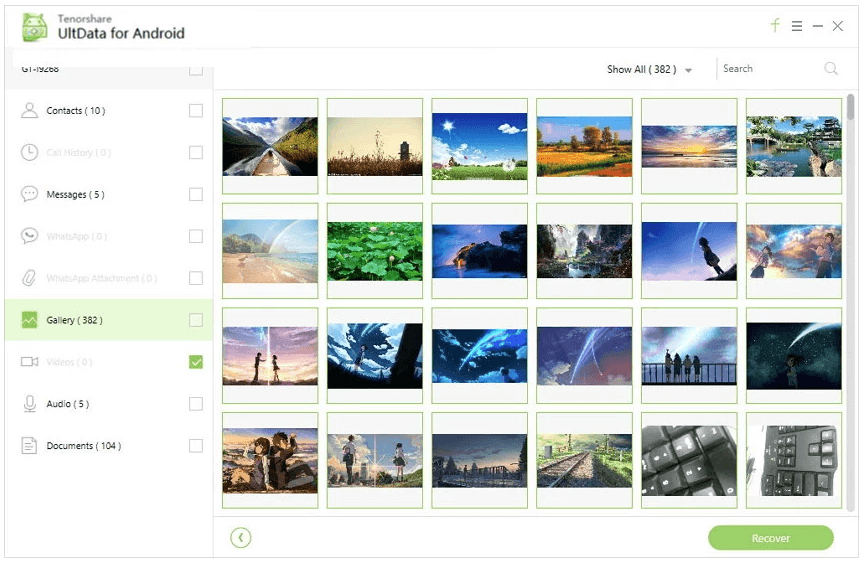This screenshot has width=865, height=565.
Task: Select the railway tracks thumbnail
Action: point(585,461)
